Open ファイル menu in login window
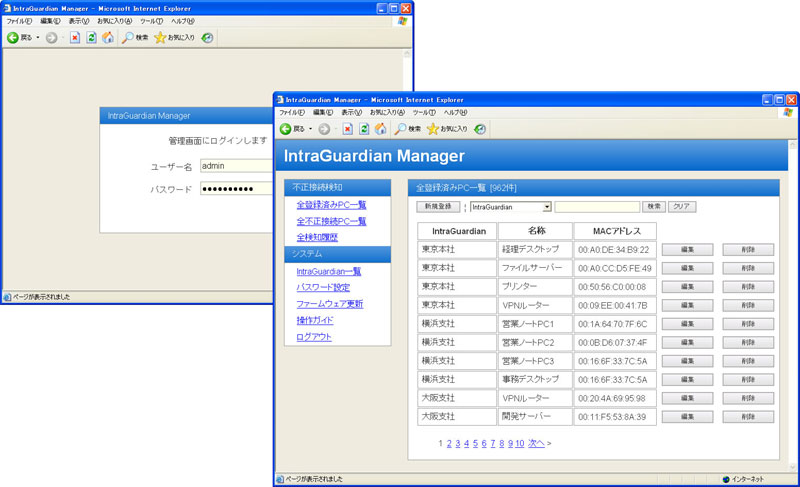800x487 pixels. (19, 21)
